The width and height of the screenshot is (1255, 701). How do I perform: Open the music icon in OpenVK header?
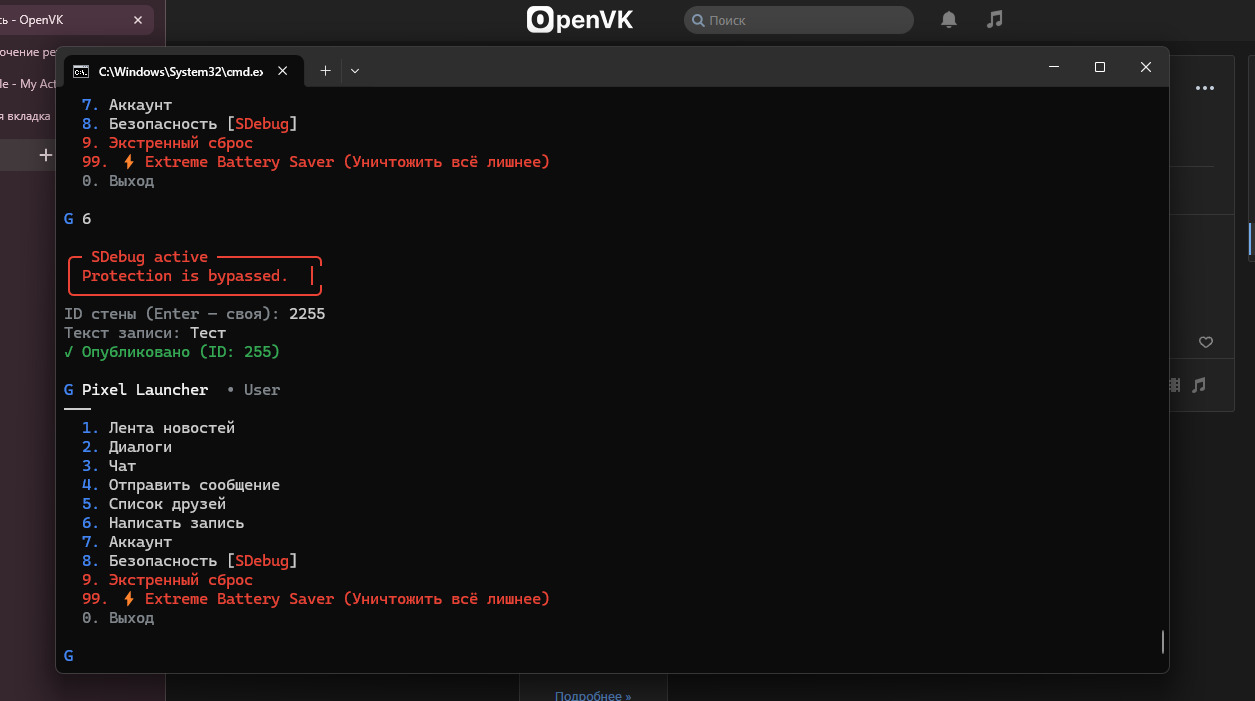(994, 19)
